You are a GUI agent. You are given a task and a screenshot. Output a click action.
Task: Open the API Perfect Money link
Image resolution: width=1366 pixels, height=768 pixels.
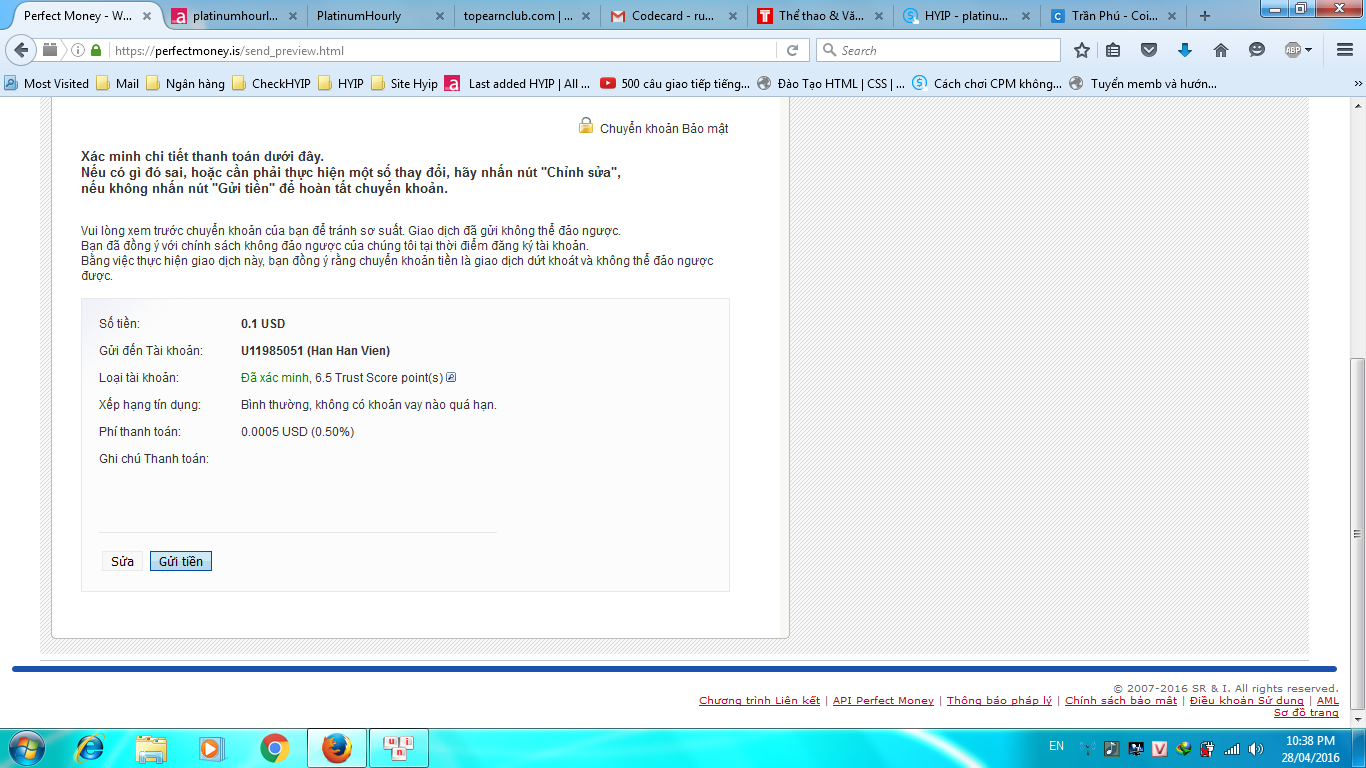pyautogui.click(x=883, y=701)
